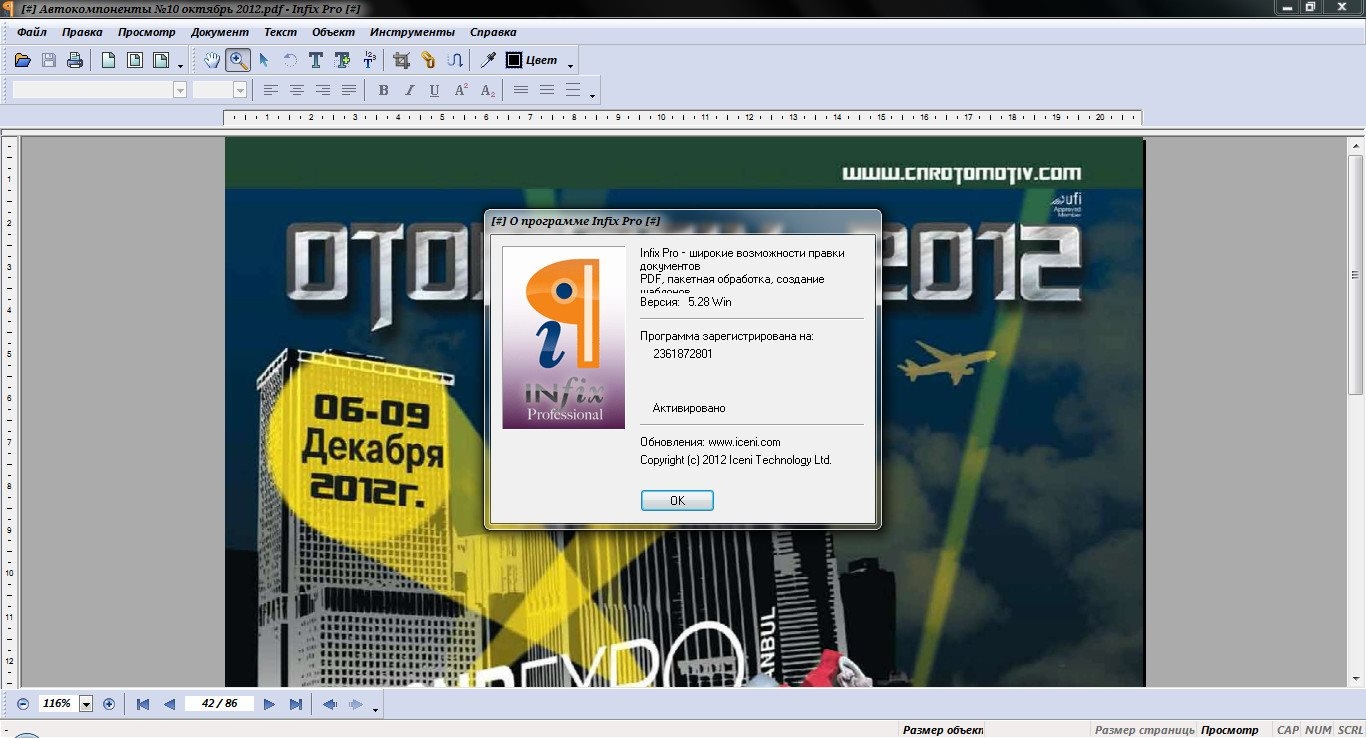The width and height of the screenshot is (1366, 738).
Task: Justify text alignment
Action: (x=349, y=90)
